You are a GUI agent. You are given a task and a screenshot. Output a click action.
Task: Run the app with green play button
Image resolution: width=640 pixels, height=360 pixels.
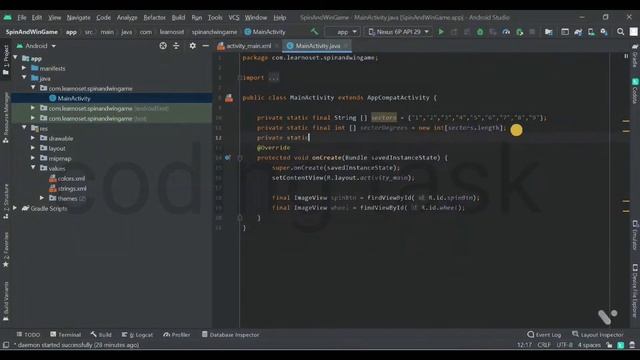coord(441,31)
